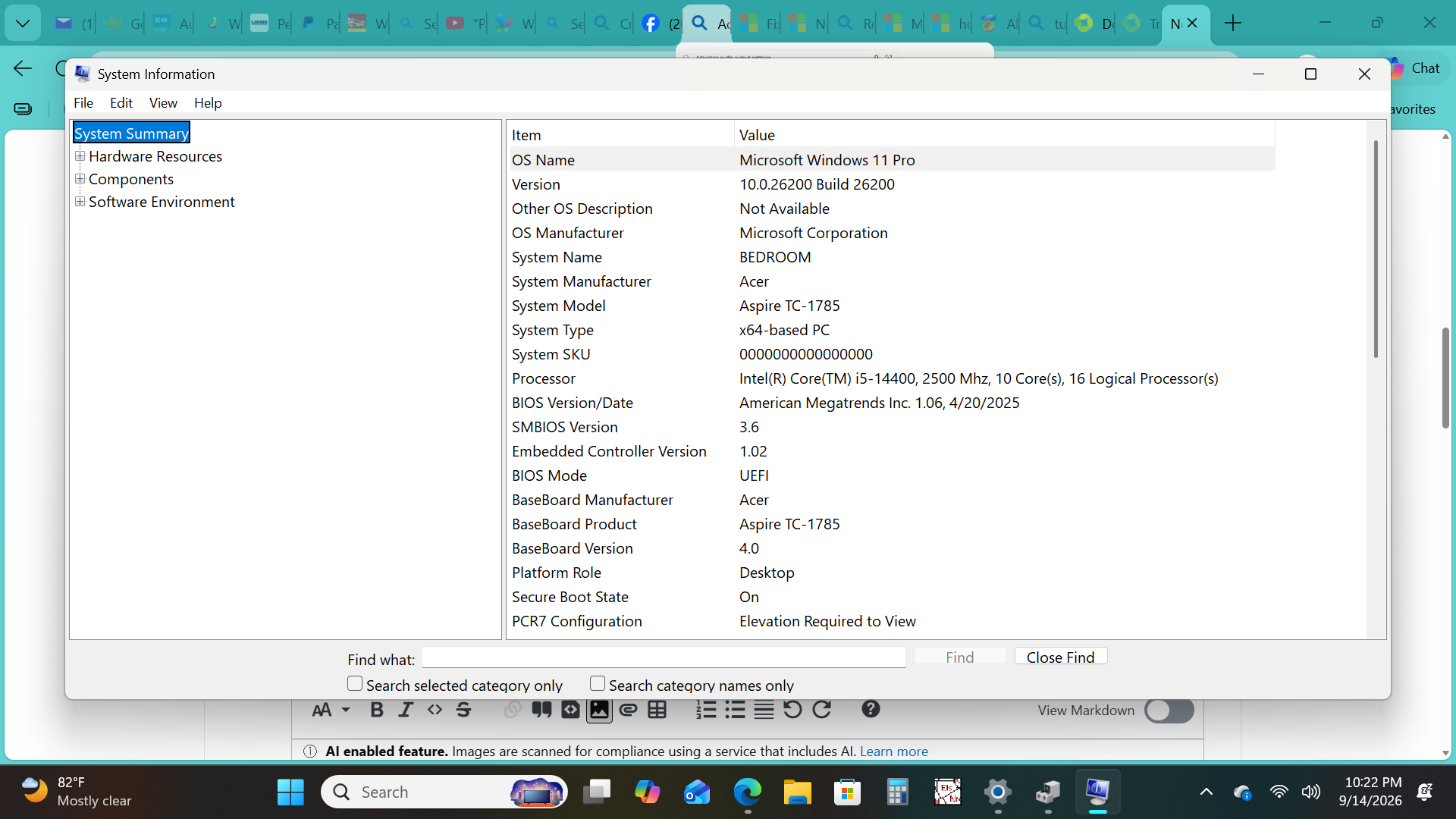Image resolution: width=1456 pixels, height=819 pixels.
Task: Apply bold formatting in the editor toolbar
Action: click(x=376, y=710)
